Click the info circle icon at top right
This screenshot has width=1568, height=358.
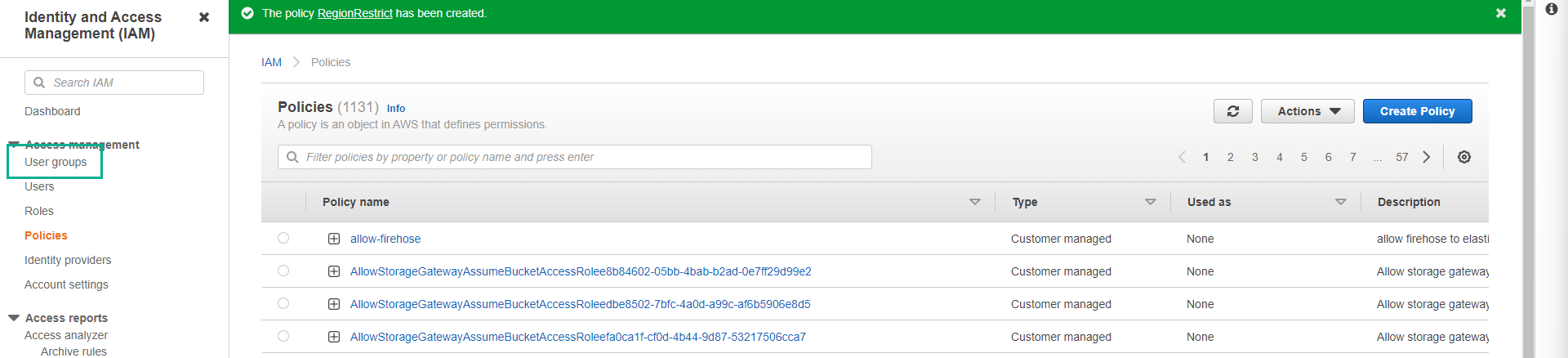pyautogui.click(x=1552, y=9)
